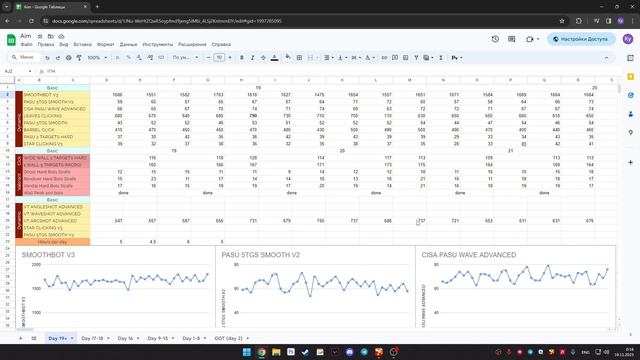Open the Вид menu
Image resolution: width=640 pixels, height=360 pixels.
coord(64,44)
